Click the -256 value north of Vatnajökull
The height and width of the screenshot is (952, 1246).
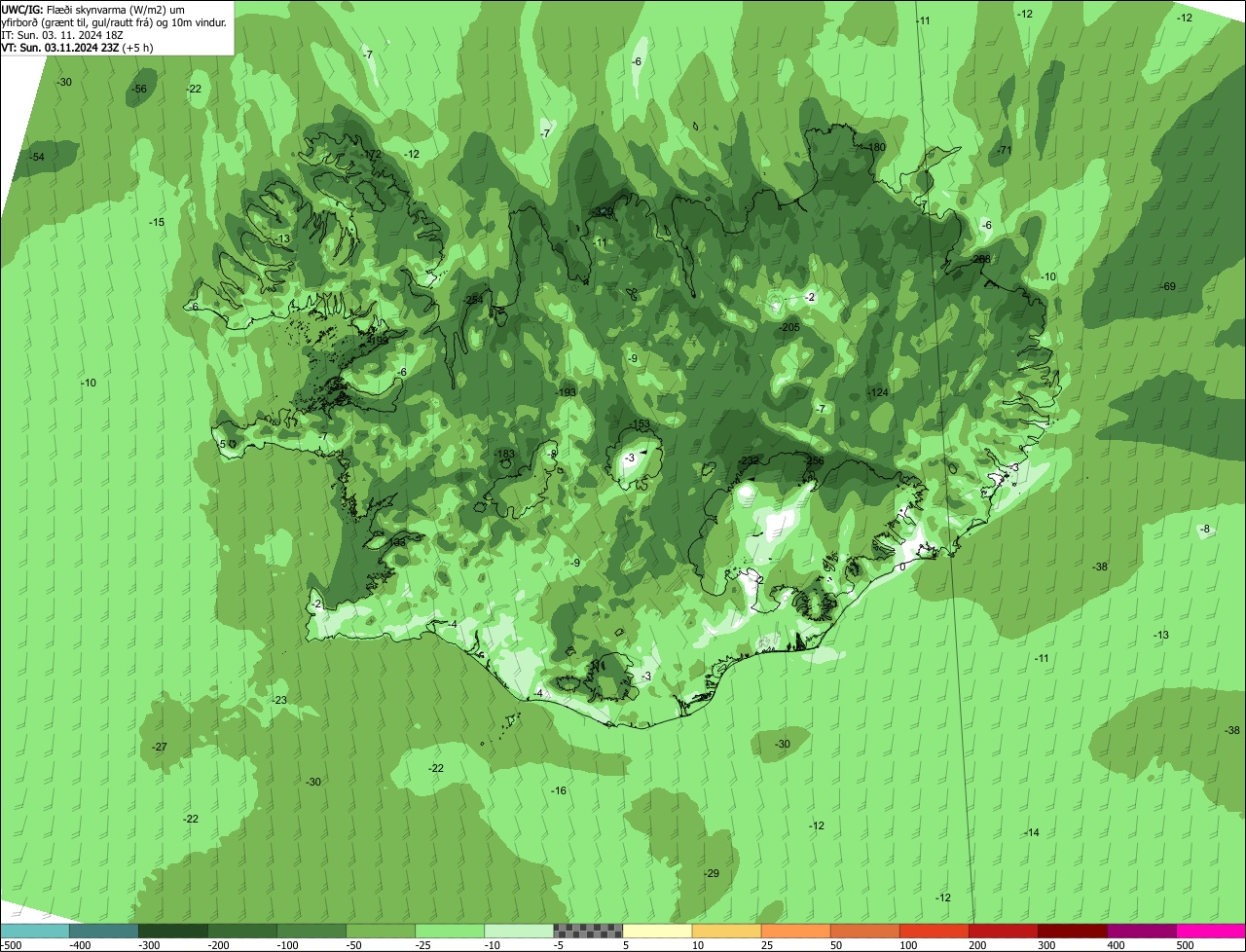tap(814, 460)
